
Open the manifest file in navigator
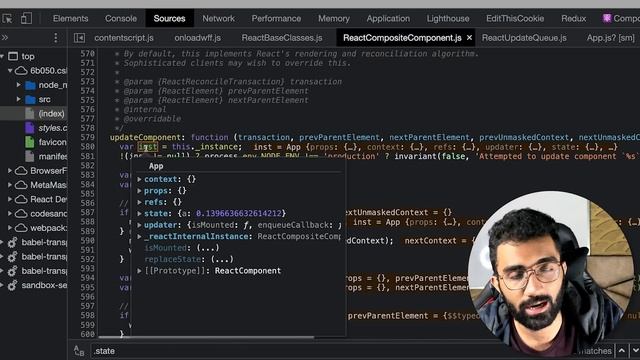coord(53,156)
